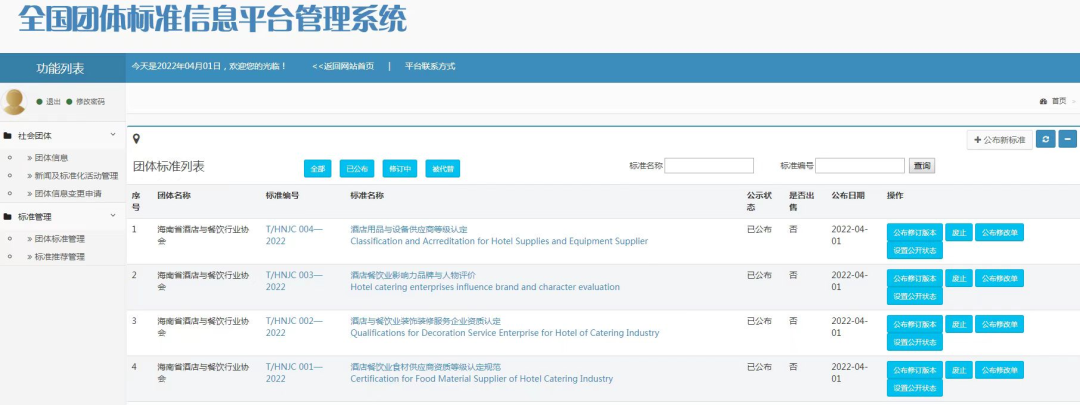Click the 是否出售 column header
The width and height of the screenshot is (1080, 405).
point(802,201)
